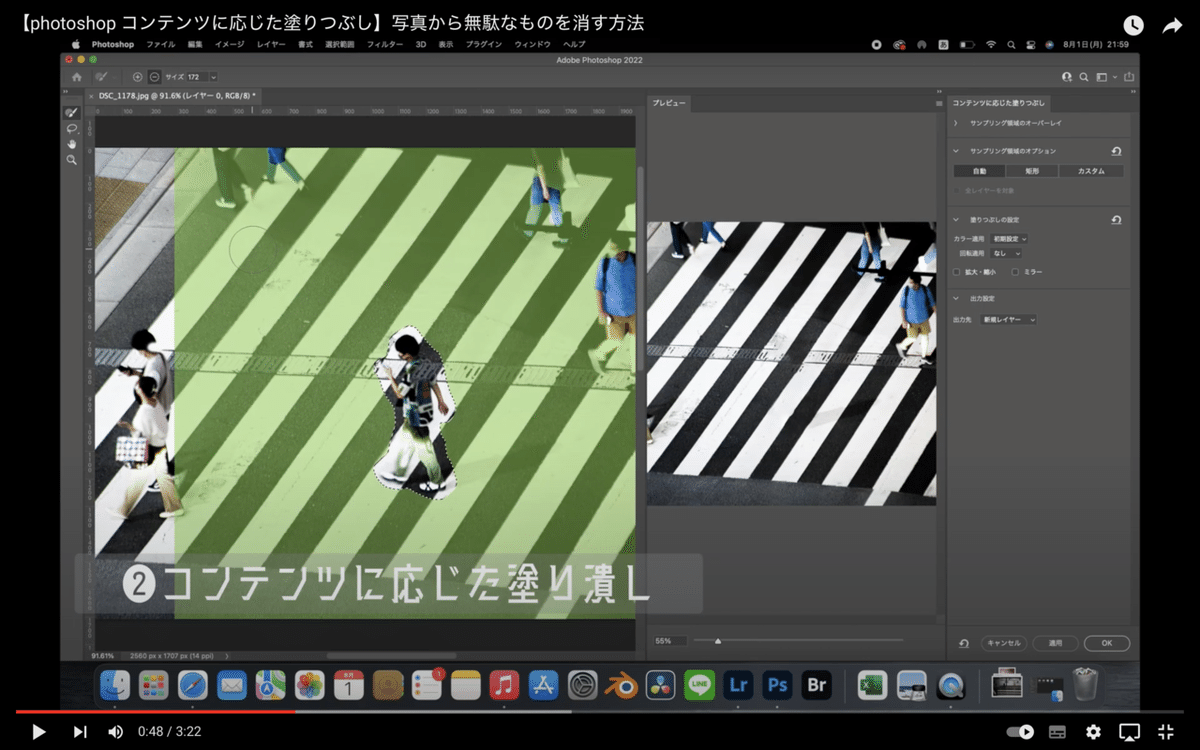Open DaVinci Resolve in the Dock
The image size is (1200, 750).
coord(660,685)
